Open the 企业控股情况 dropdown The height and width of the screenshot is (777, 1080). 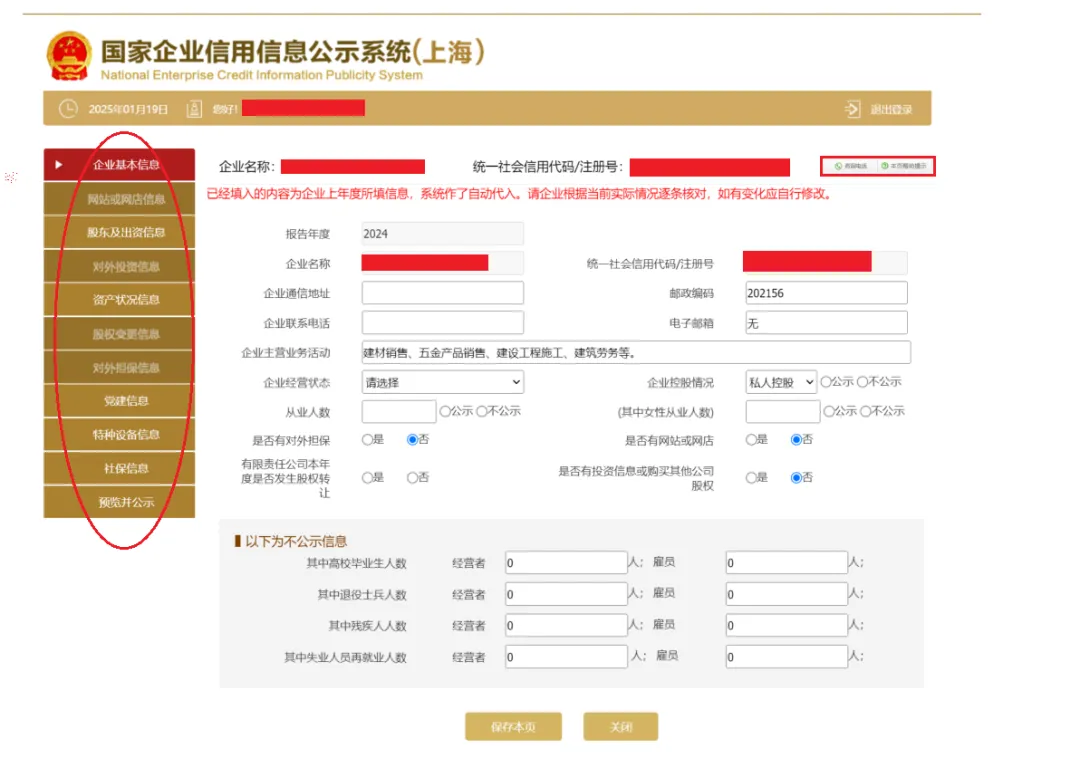781,382
